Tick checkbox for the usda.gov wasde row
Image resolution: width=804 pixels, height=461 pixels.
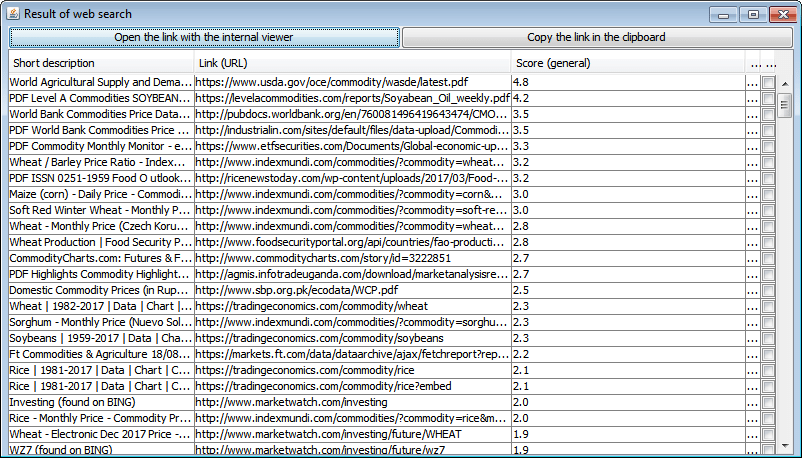(x=768, y=83)
